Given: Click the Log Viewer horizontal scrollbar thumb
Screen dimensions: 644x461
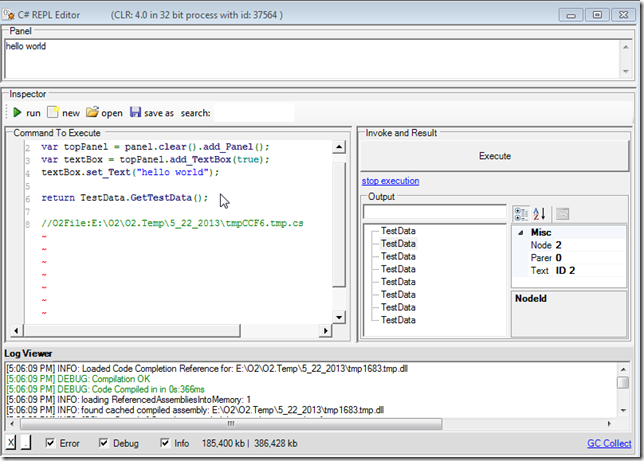Looking at the screenshot, I should (x=231, y=424).
